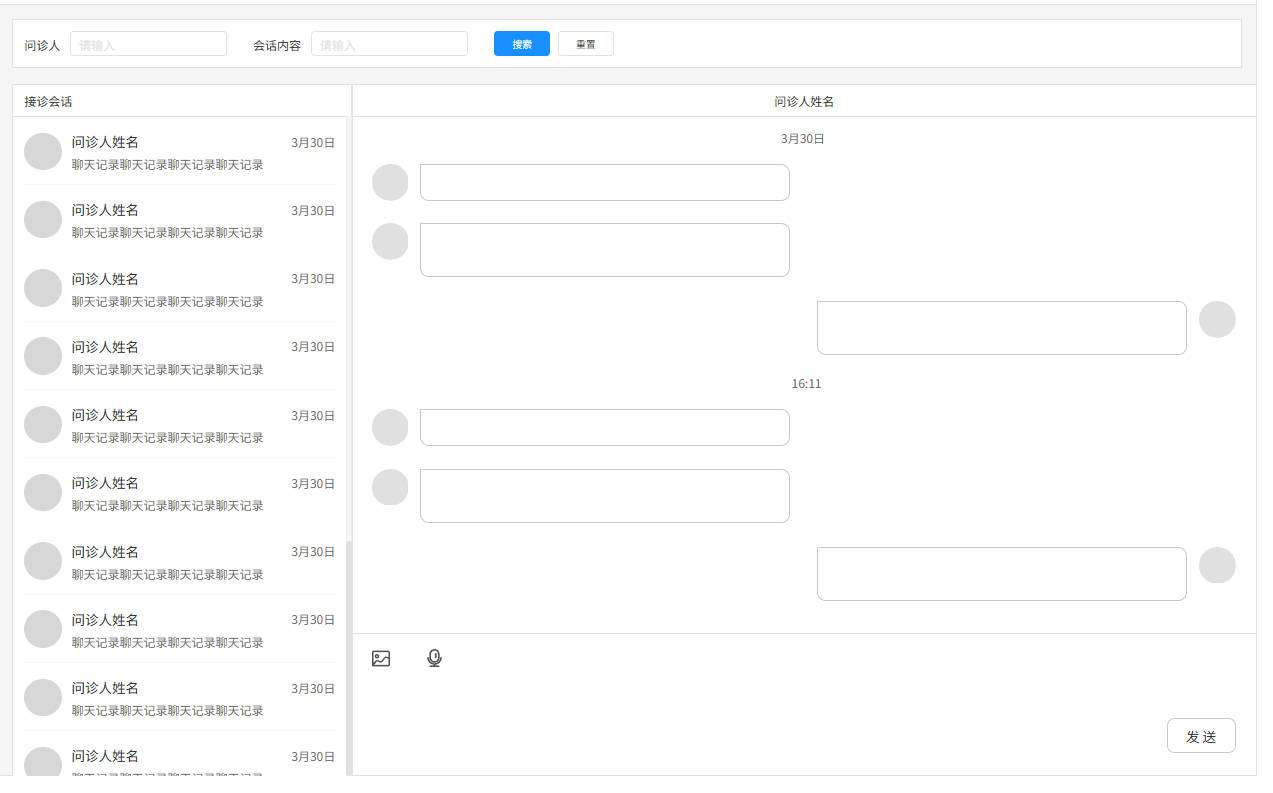The image size is (1273, 793).
Task: Select the fifth conversation list entry
Action: [x=180, y=425]
